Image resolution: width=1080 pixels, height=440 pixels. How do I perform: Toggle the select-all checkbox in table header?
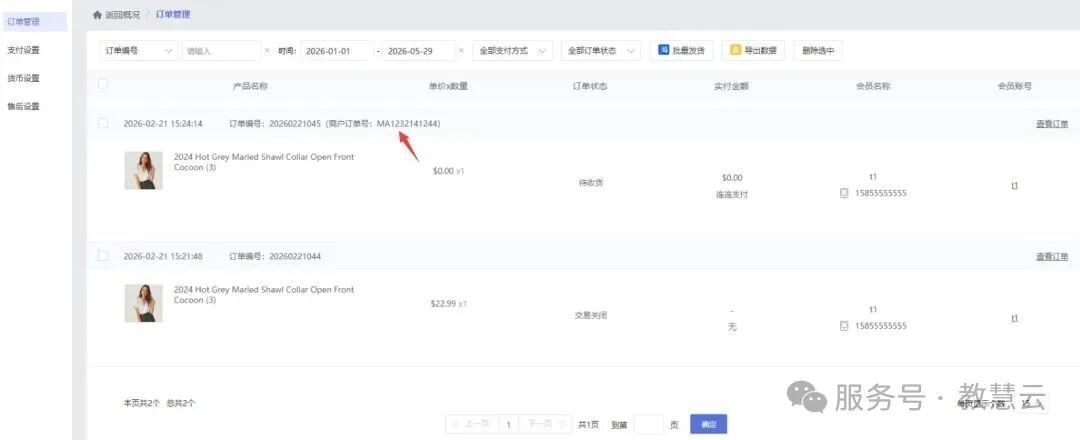pos(103,84)
